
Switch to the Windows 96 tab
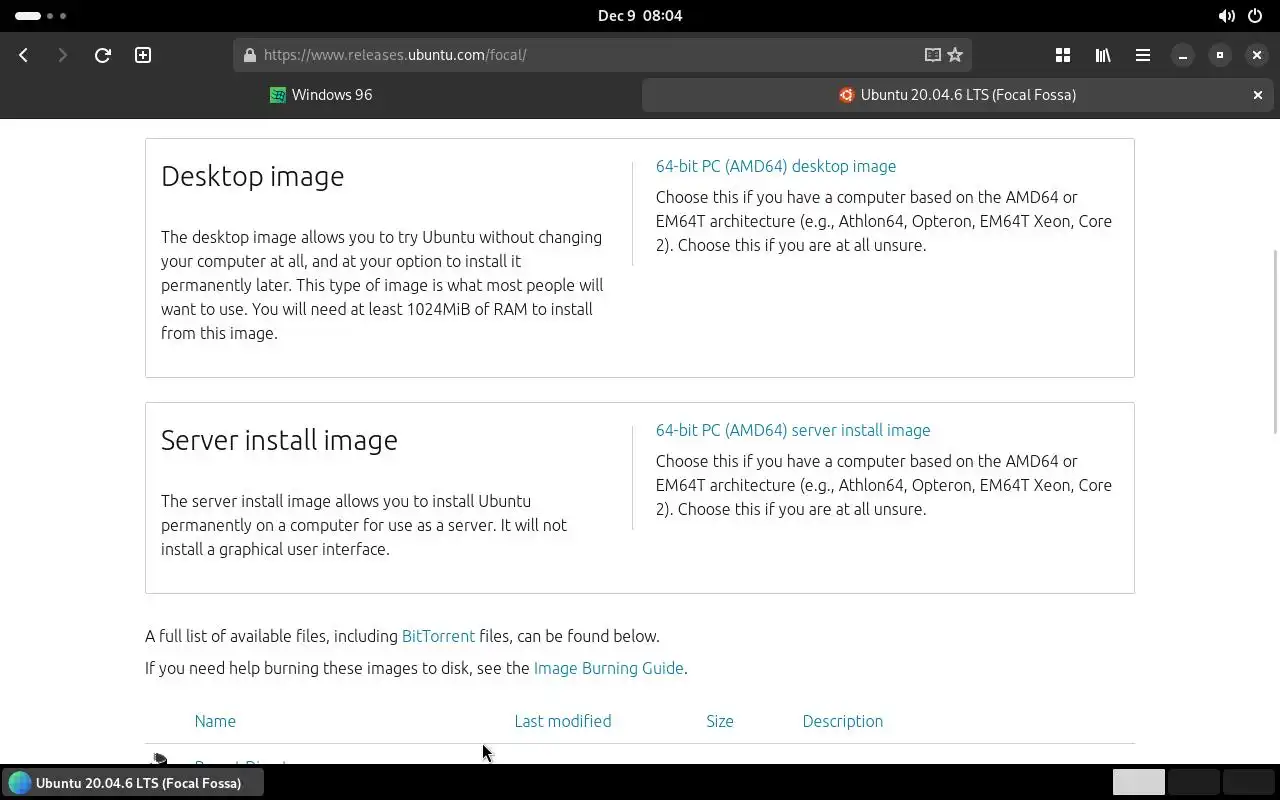pyautogui.click(x=320, y=95)
